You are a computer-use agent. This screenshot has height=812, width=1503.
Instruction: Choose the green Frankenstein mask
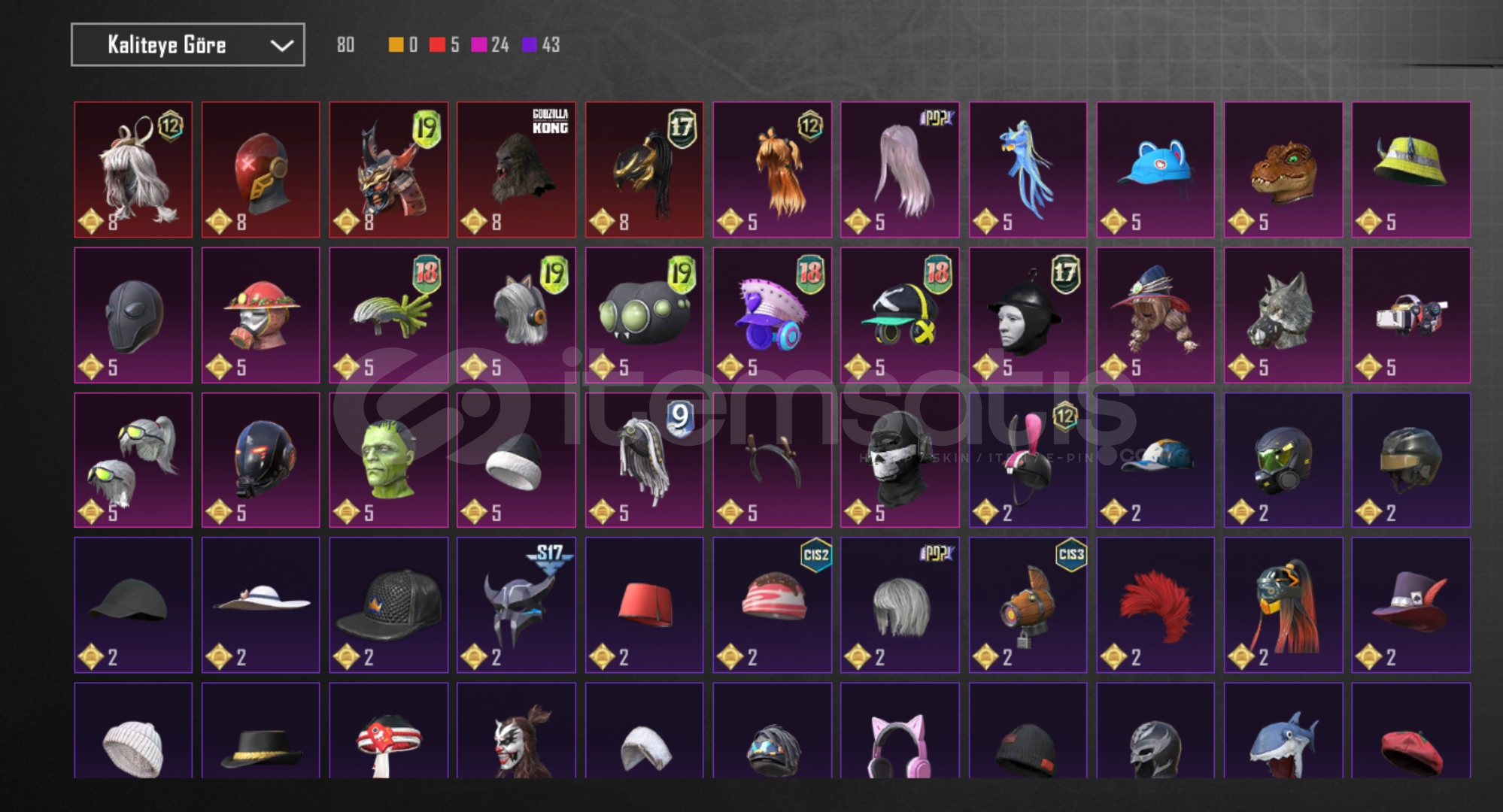[x=388, y=460]
